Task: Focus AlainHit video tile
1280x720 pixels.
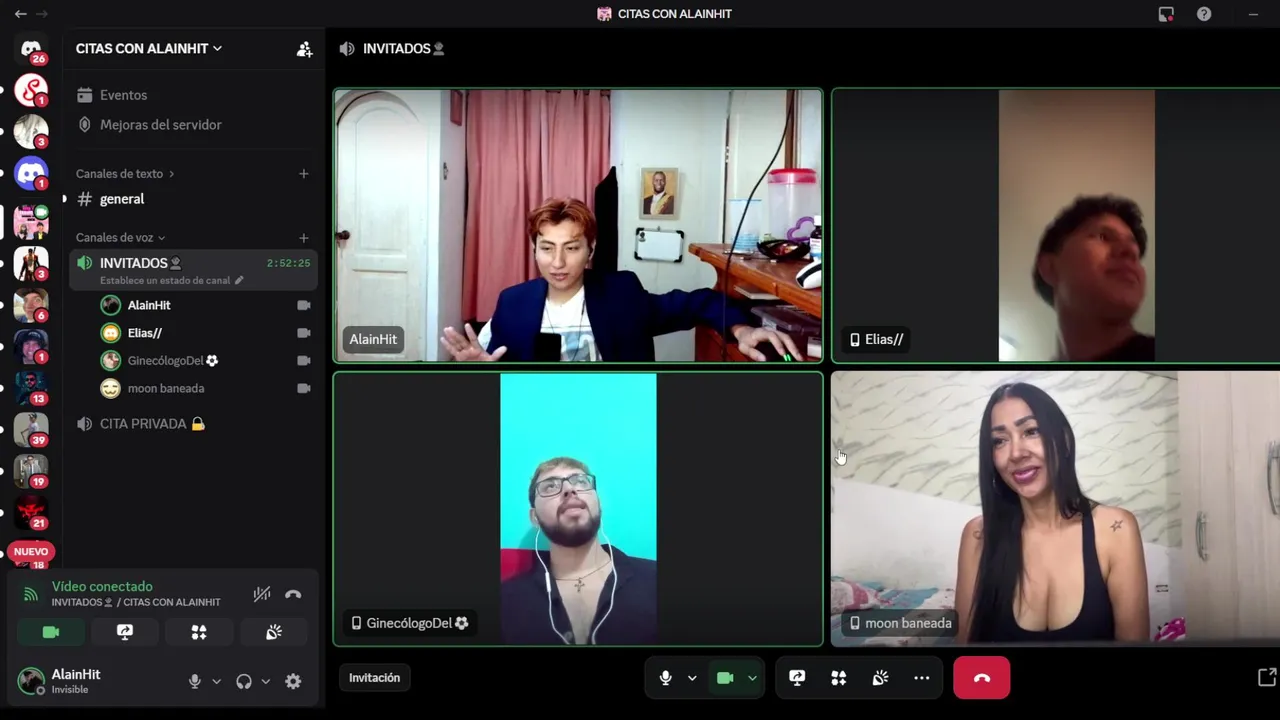Action: pyautogui.click(x=578, y=225)
